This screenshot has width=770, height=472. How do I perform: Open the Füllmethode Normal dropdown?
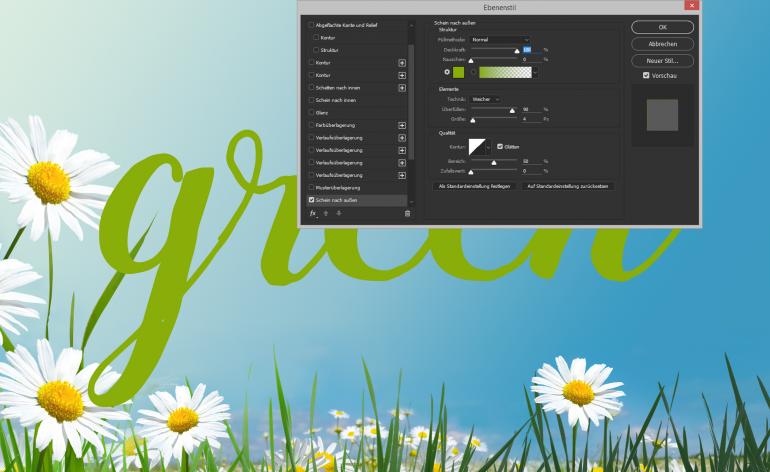[500, 39]
